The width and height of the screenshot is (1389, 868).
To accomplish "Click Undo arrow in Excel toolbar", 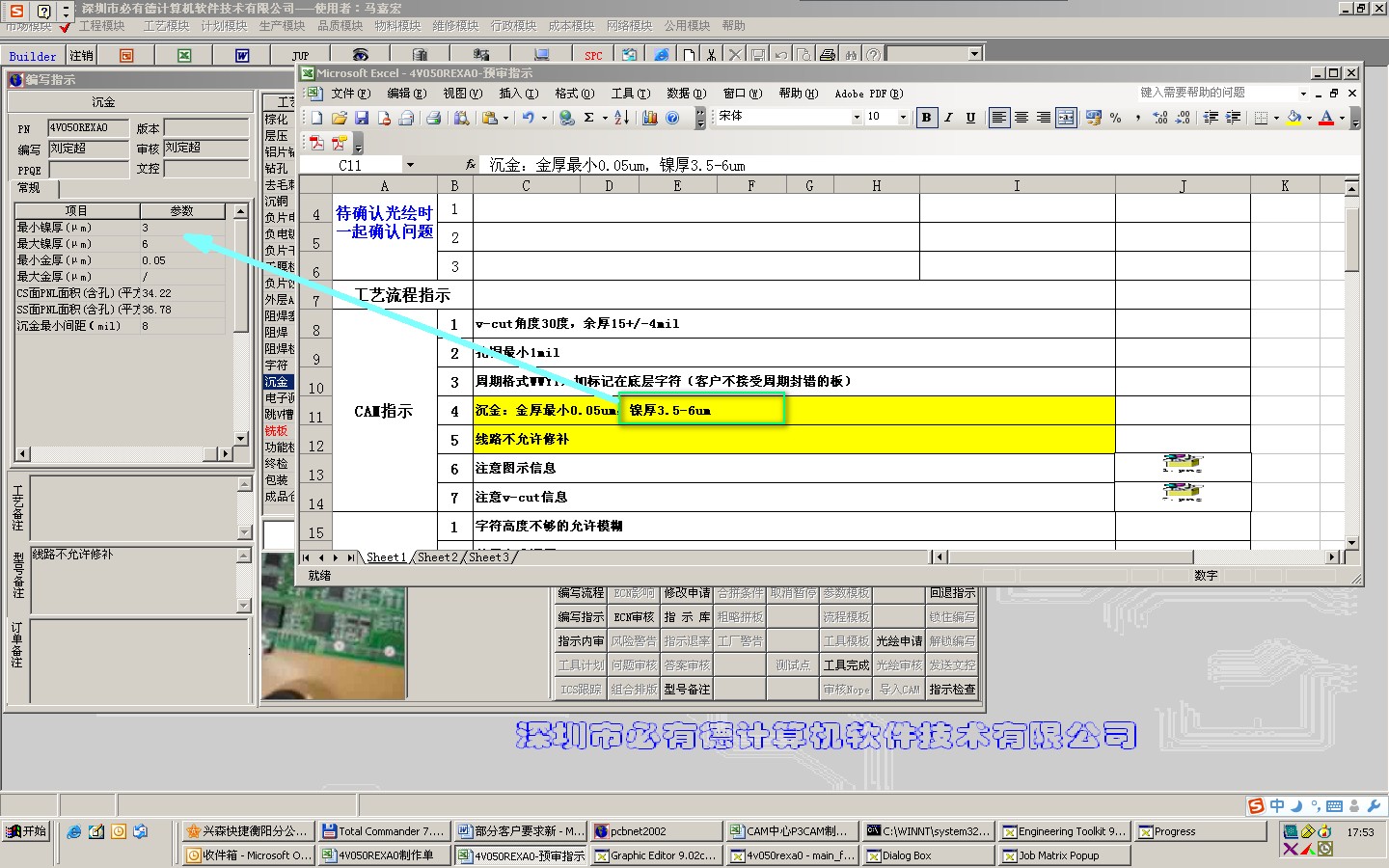I will [528, 118].
